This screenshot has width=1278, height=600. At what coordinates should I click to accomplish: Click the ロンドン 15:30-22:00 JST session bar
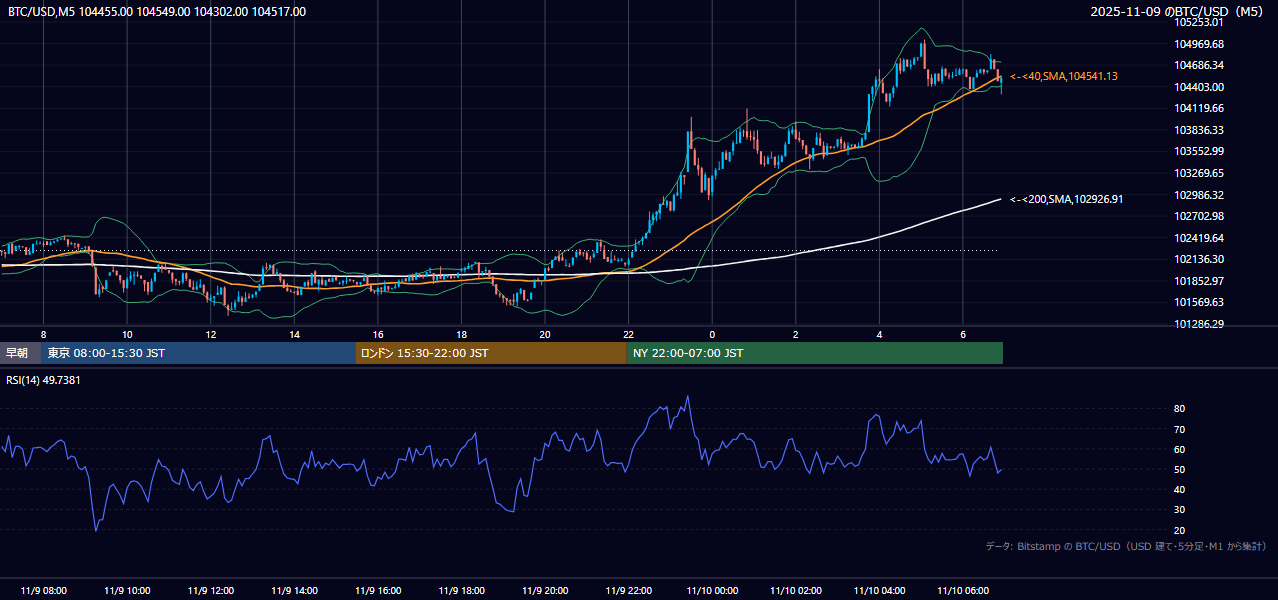[x=490, y=353]
